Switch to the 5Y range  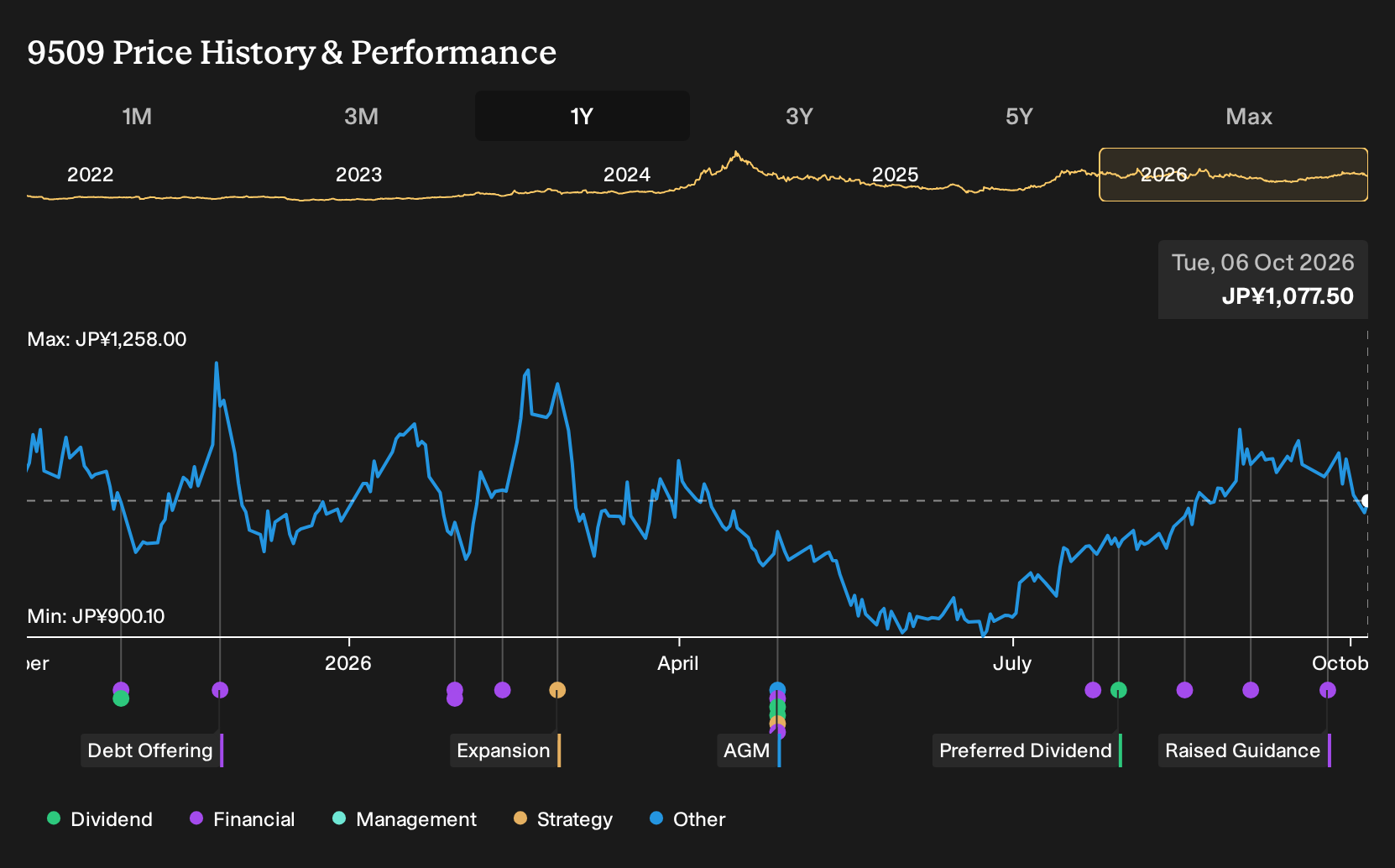(x=1019, y=116)
